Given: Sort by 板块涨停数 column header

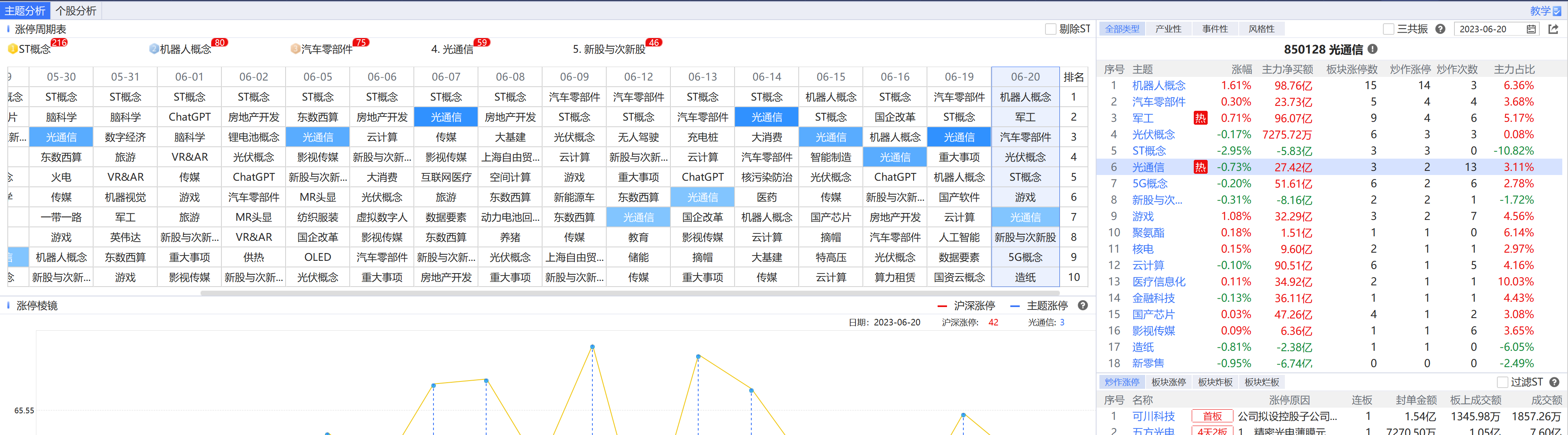Looking at the screenshot, I should pyautogui.click(x=1352, y=69).
